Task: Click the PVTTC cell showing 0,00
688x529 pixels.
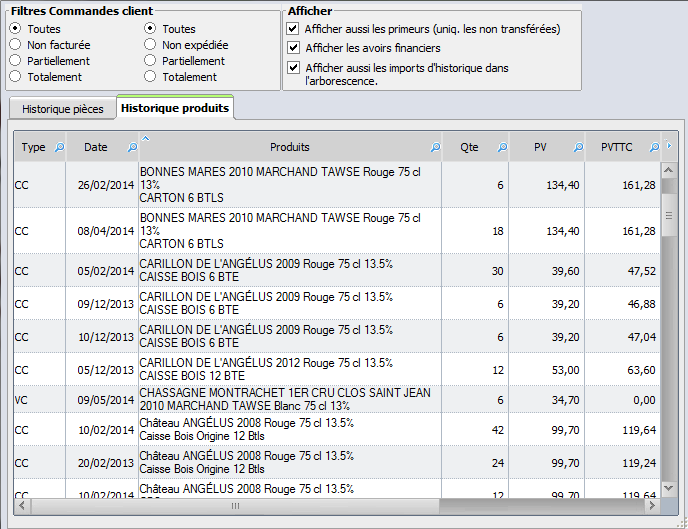Action: tap(623, 400)
